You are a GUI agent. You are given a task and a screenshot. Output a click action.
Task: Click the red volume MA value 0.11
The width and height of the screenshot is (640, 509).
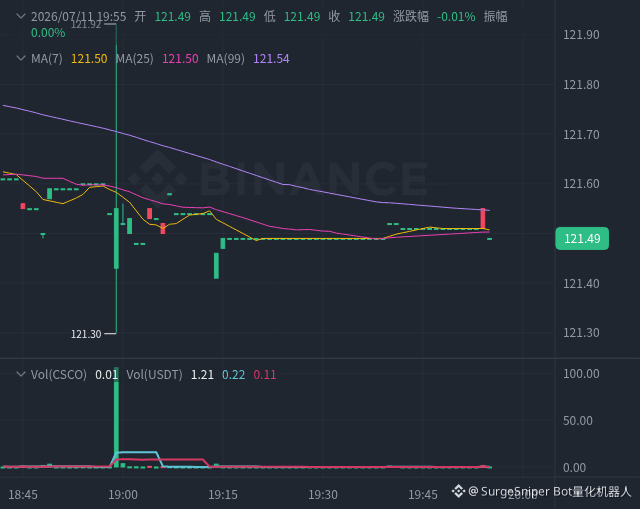(265, 375)
